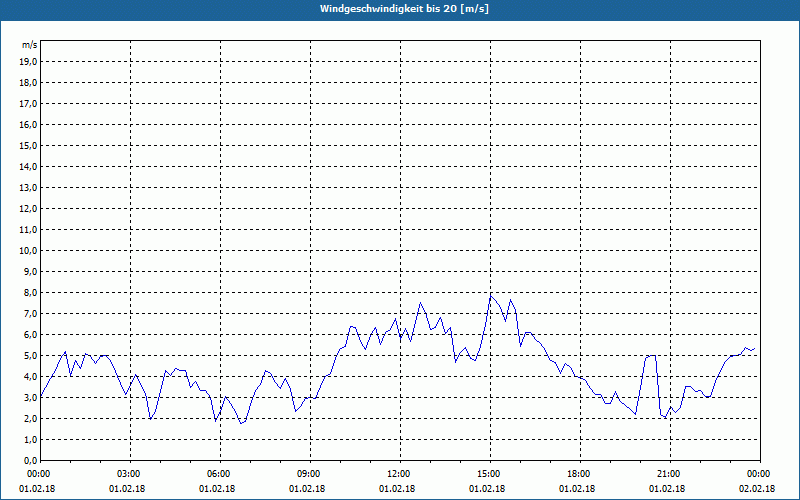This screenshot has width=800, height=500.
Task: Select the '3,0' y-axis label
Action: (31, 397)
